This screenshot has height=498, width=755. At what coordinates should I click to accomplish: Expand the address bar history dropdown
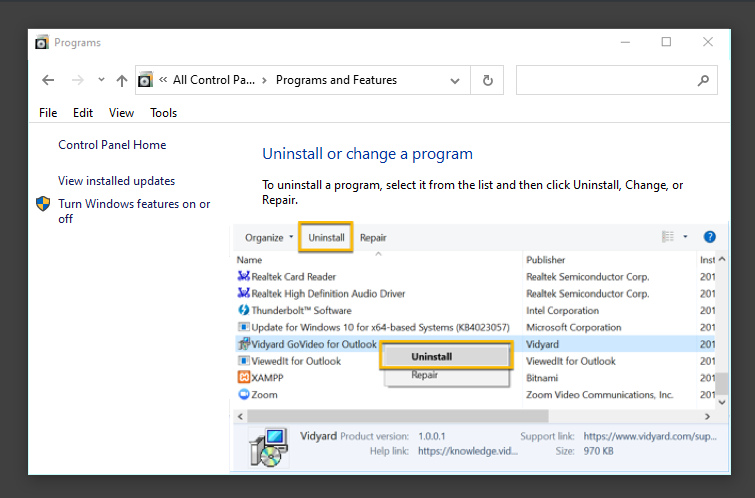coord(455,81)
